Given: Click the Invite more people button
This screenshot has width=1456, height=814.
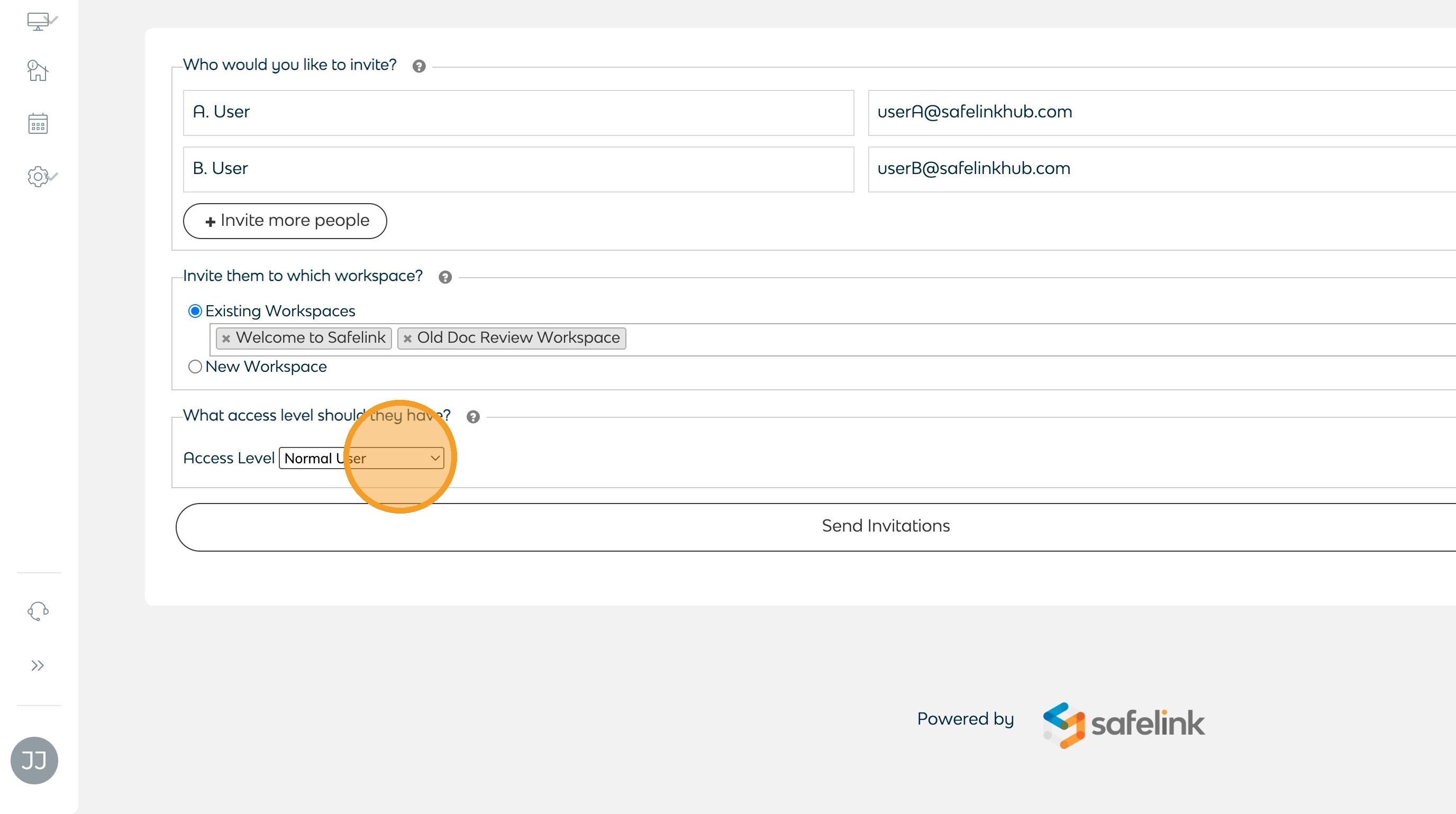Looking at the screenshot, I should coord(285,221).
